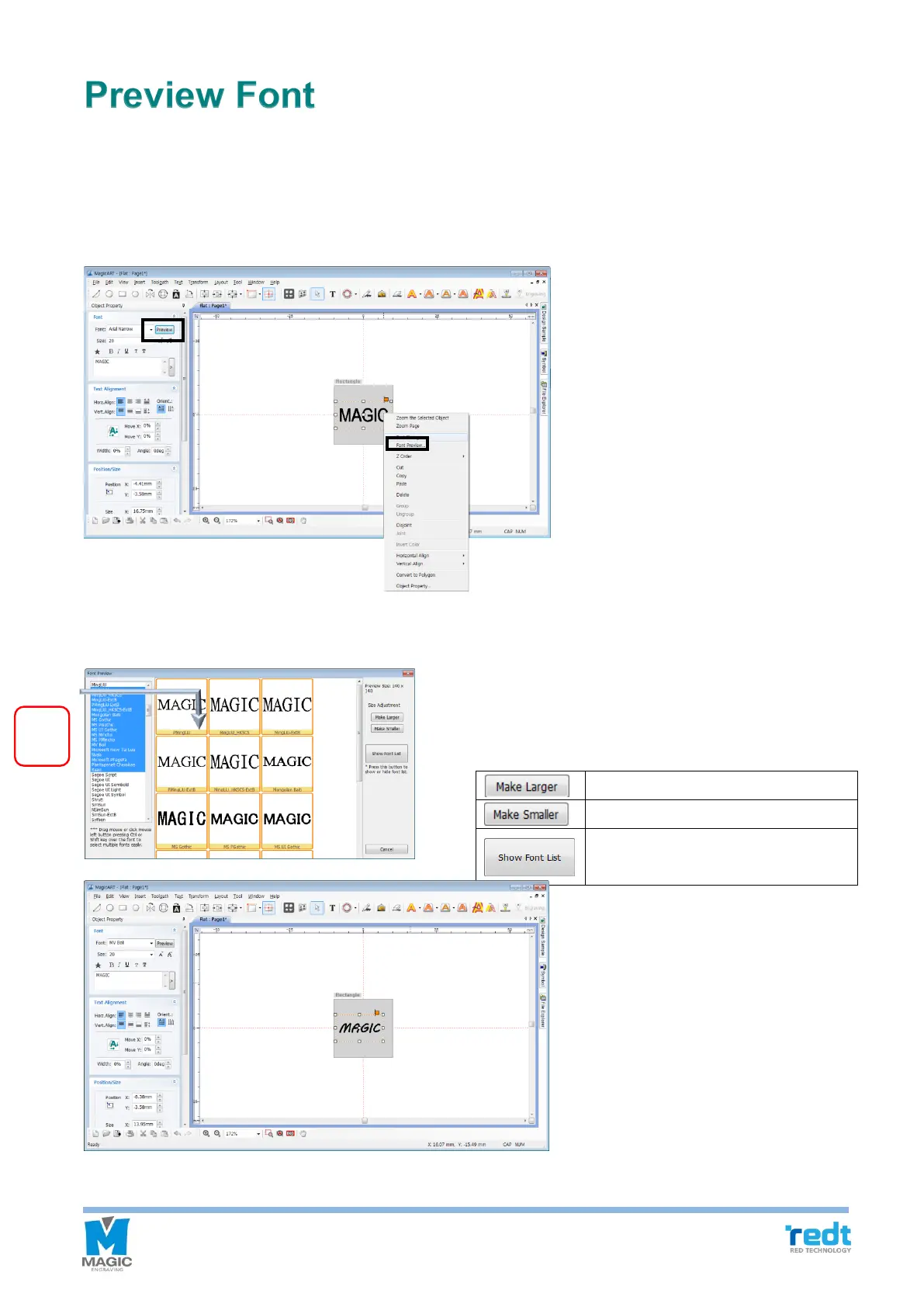Click Zoom Out magnifier in upper MagicART bottom toolbar

tap(217, 521)
